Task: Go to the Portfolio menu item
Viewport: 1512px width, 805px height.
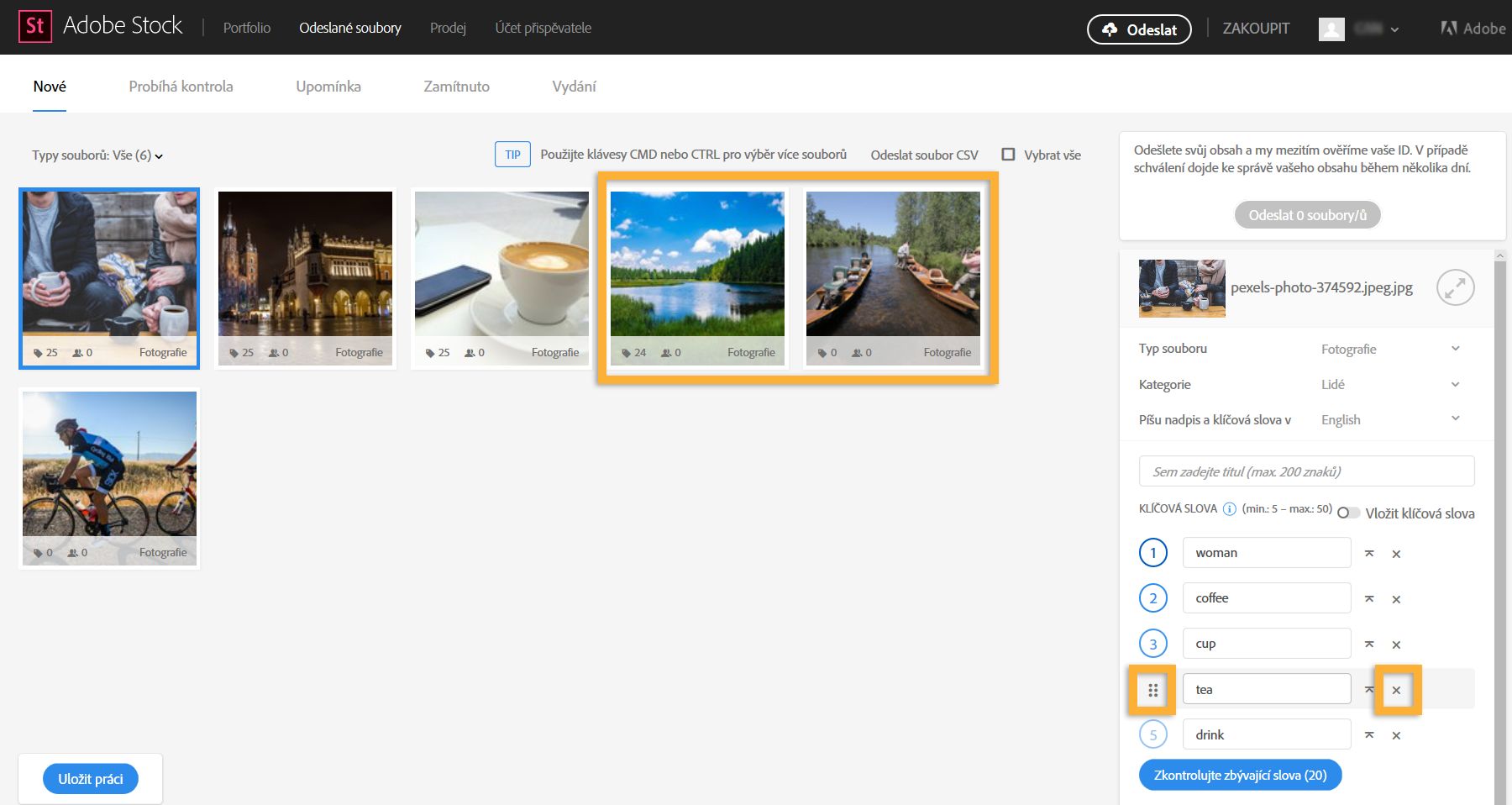Action: pyautogui.click(x=247, y=28)
